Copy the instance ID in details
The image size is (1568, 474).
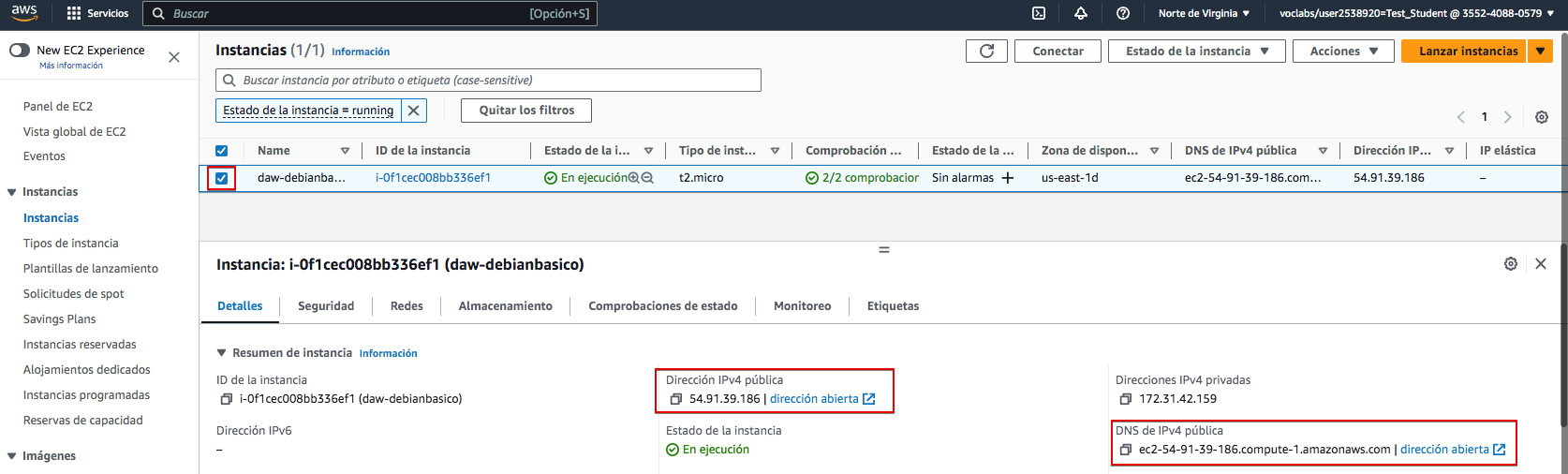[x=226, y=399]
